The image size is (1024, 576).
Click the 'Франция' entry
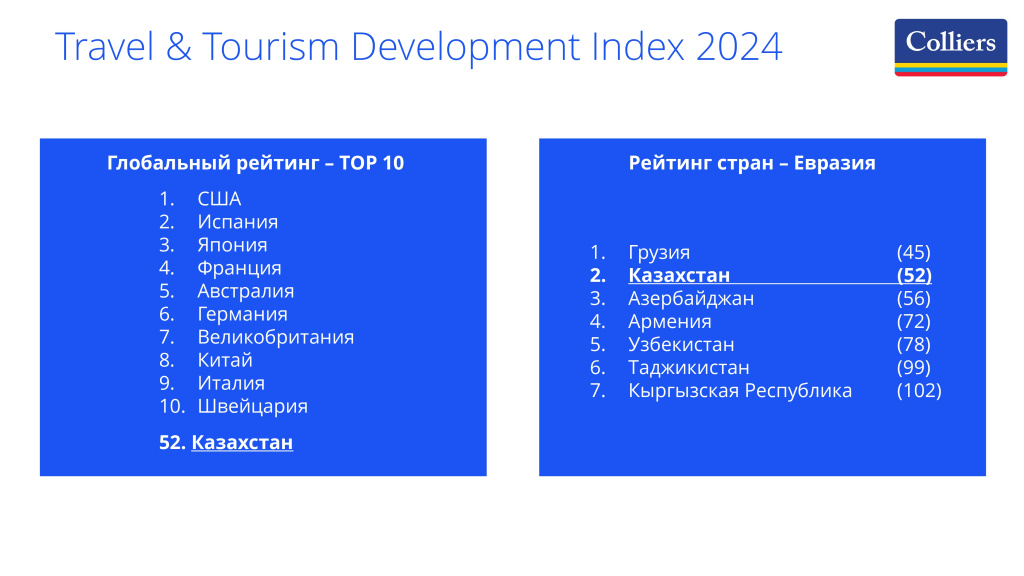point(240,267)
